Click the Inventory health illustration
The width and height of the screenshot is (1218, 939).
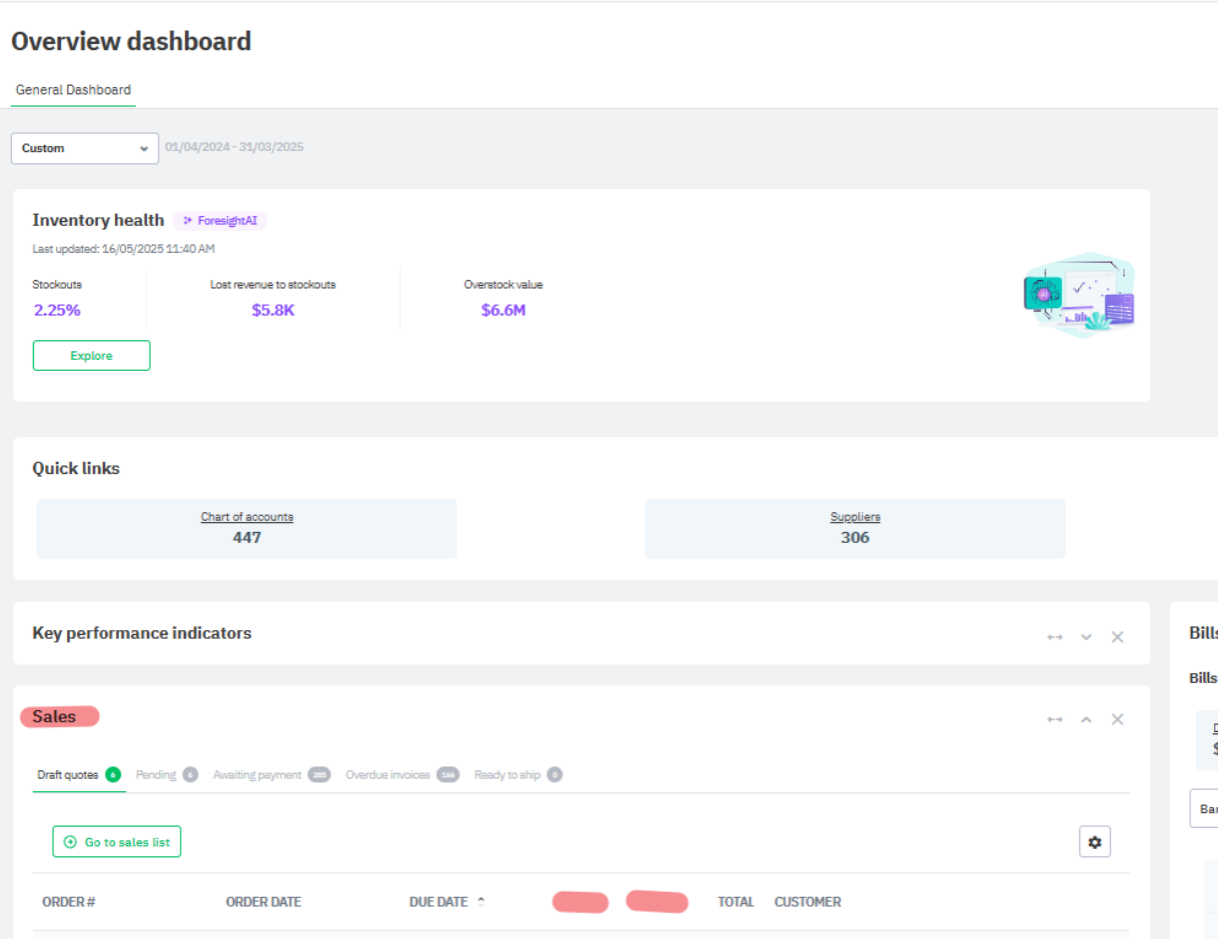tap(1078, 295)
